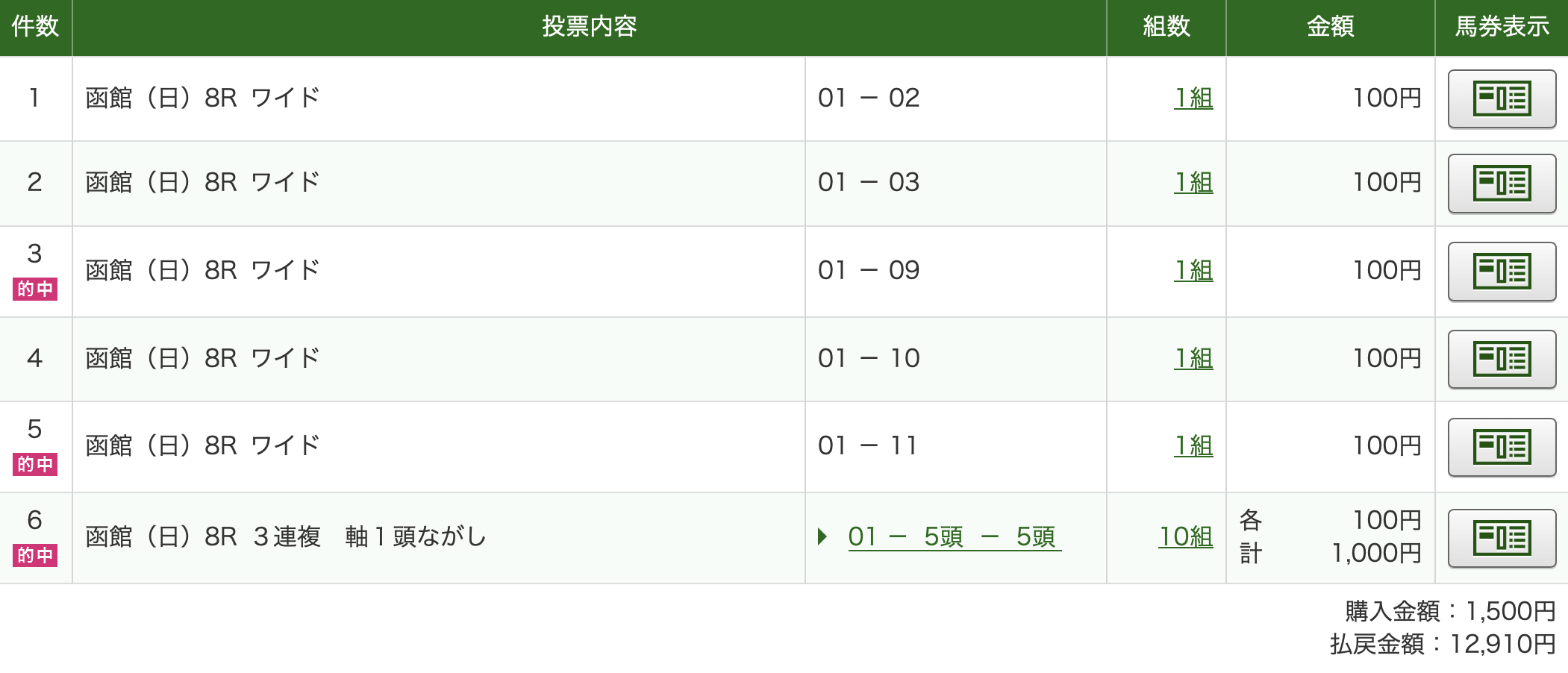Click the 的中 badge on row 6
The image size is (1568, 673).
[35, 555]
